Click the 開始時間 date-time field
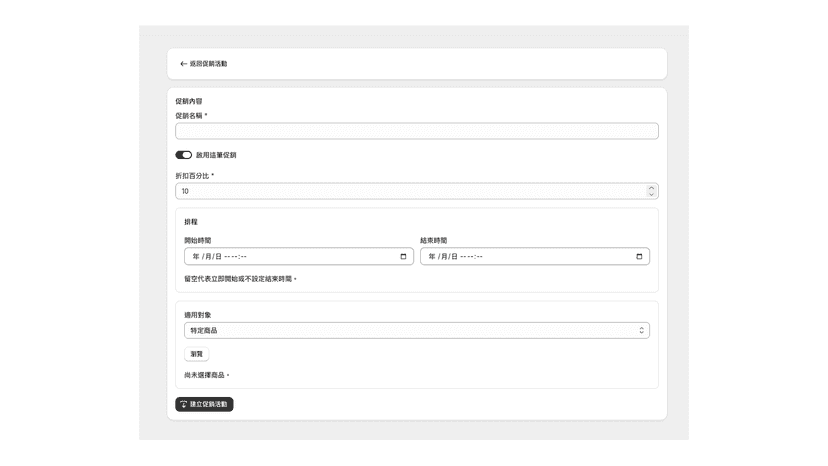The height and width of the screenshot is (466, 828). (299, 256)
